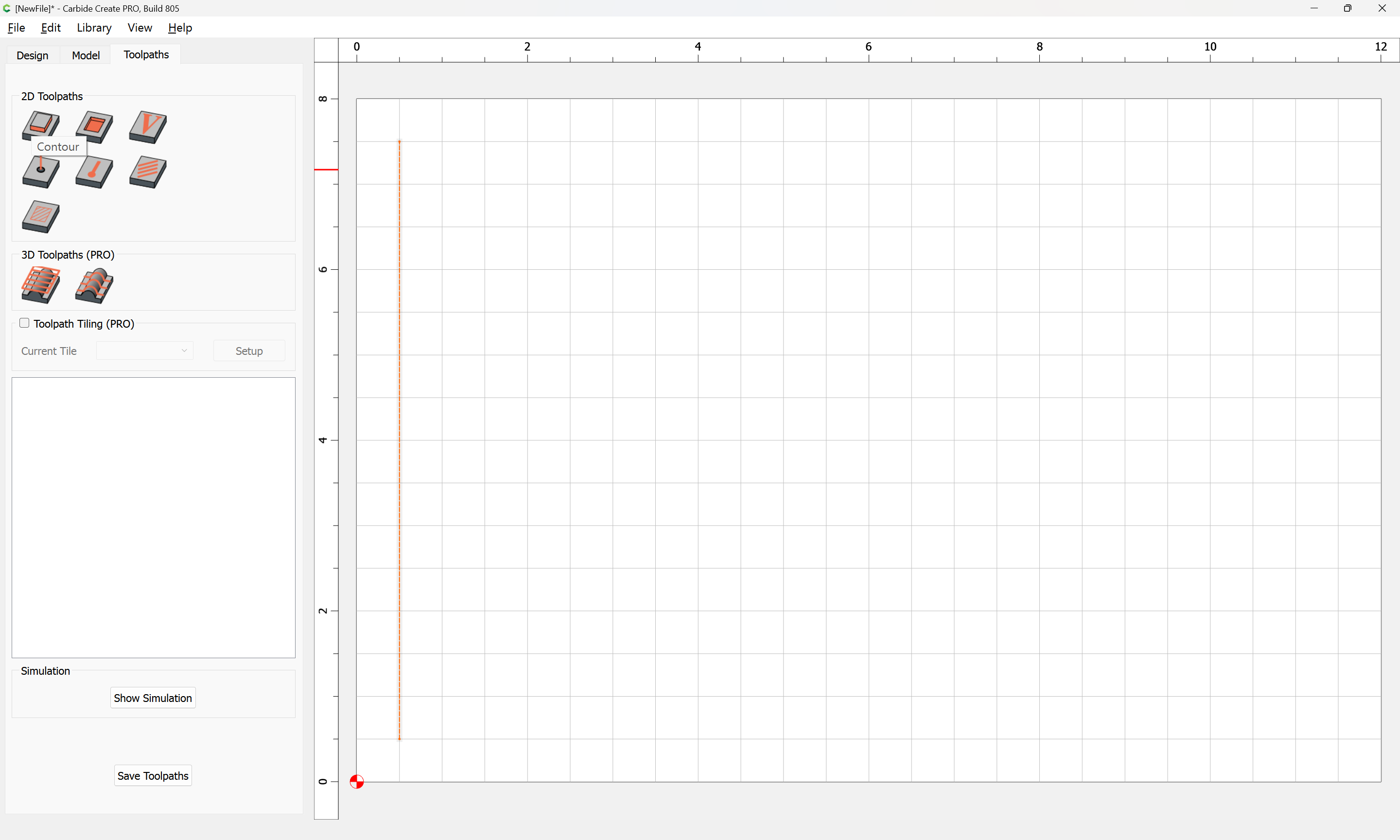
Task: Select the 3D Rough toolpath icon
Action: (41, 285)
